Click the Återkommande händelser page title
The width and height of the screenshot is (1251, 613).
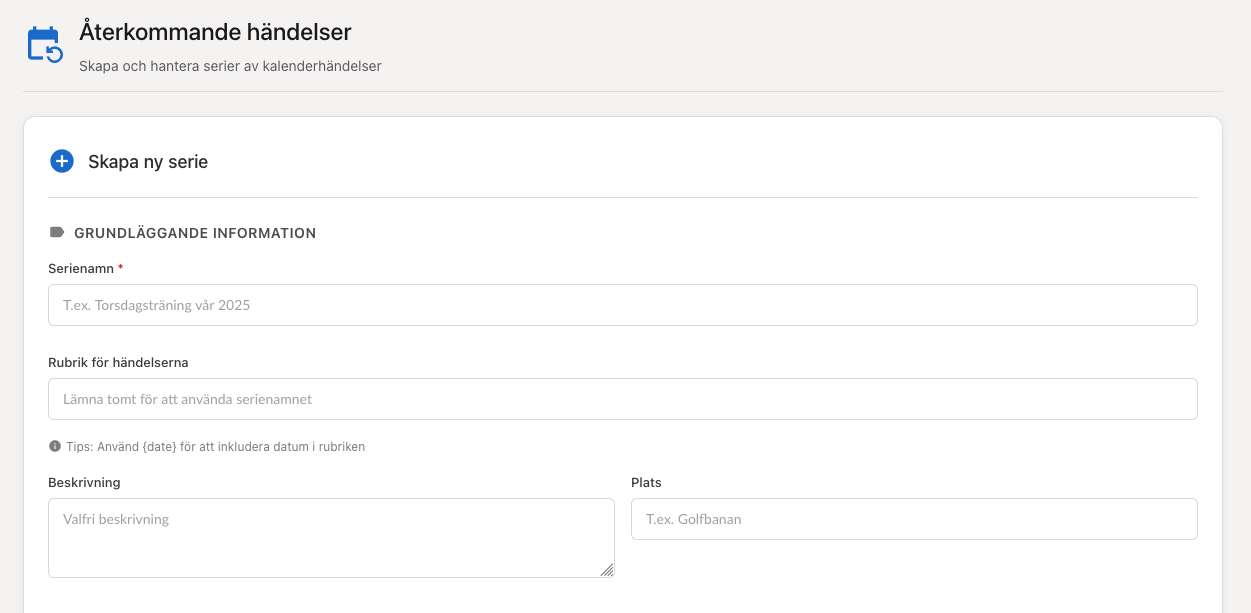coord(215,32)
